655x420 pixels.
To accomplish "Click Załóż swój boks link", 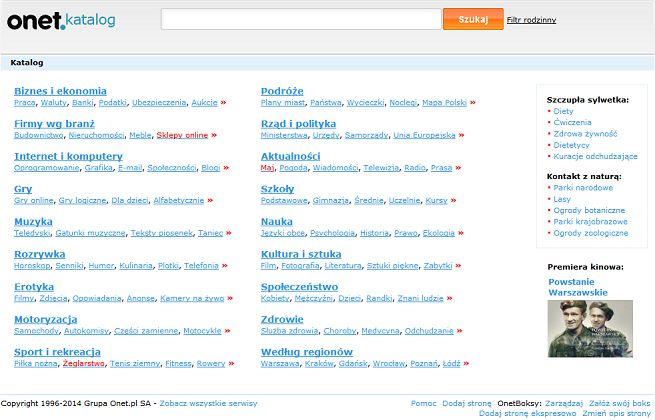I will [619, 403].
